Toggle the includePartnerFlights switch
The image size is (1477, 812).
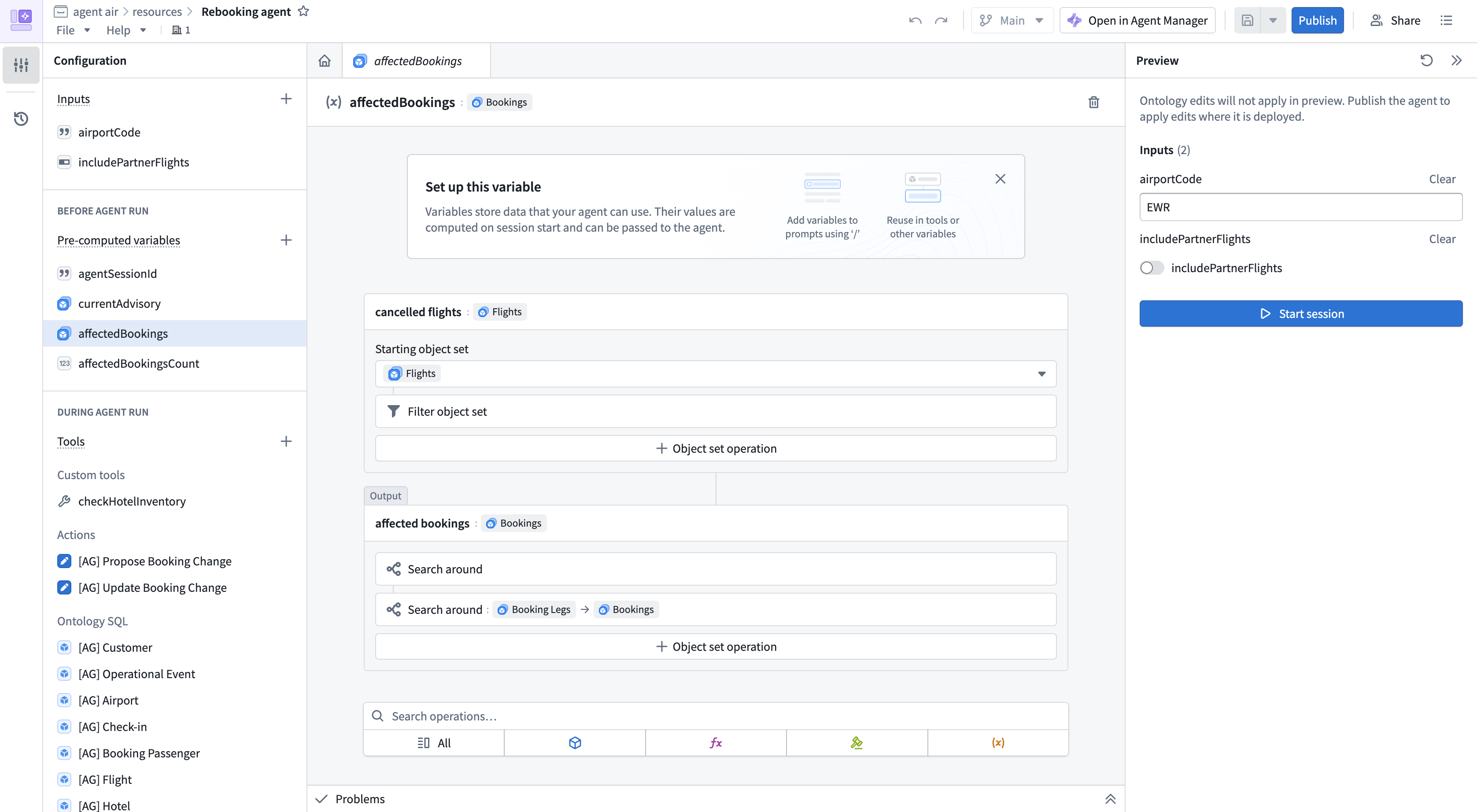[1151, 268]
